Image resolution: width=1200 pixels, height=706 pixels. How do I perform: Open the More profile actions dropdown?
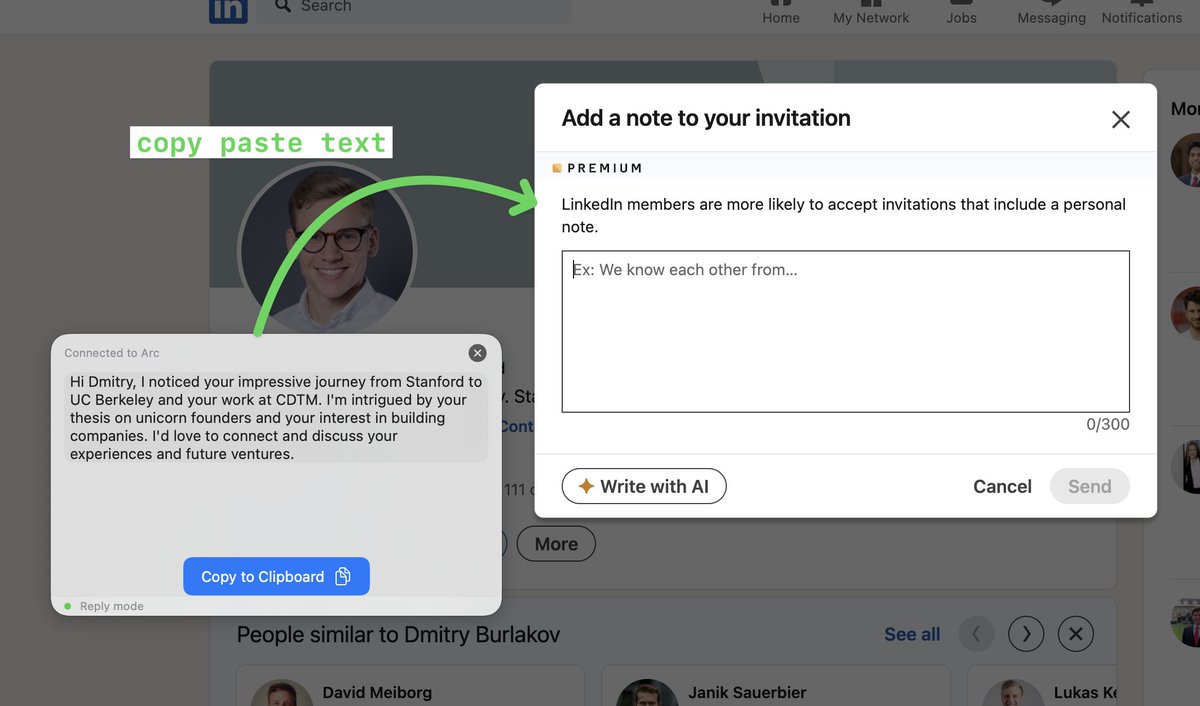(x=556, y=544)
